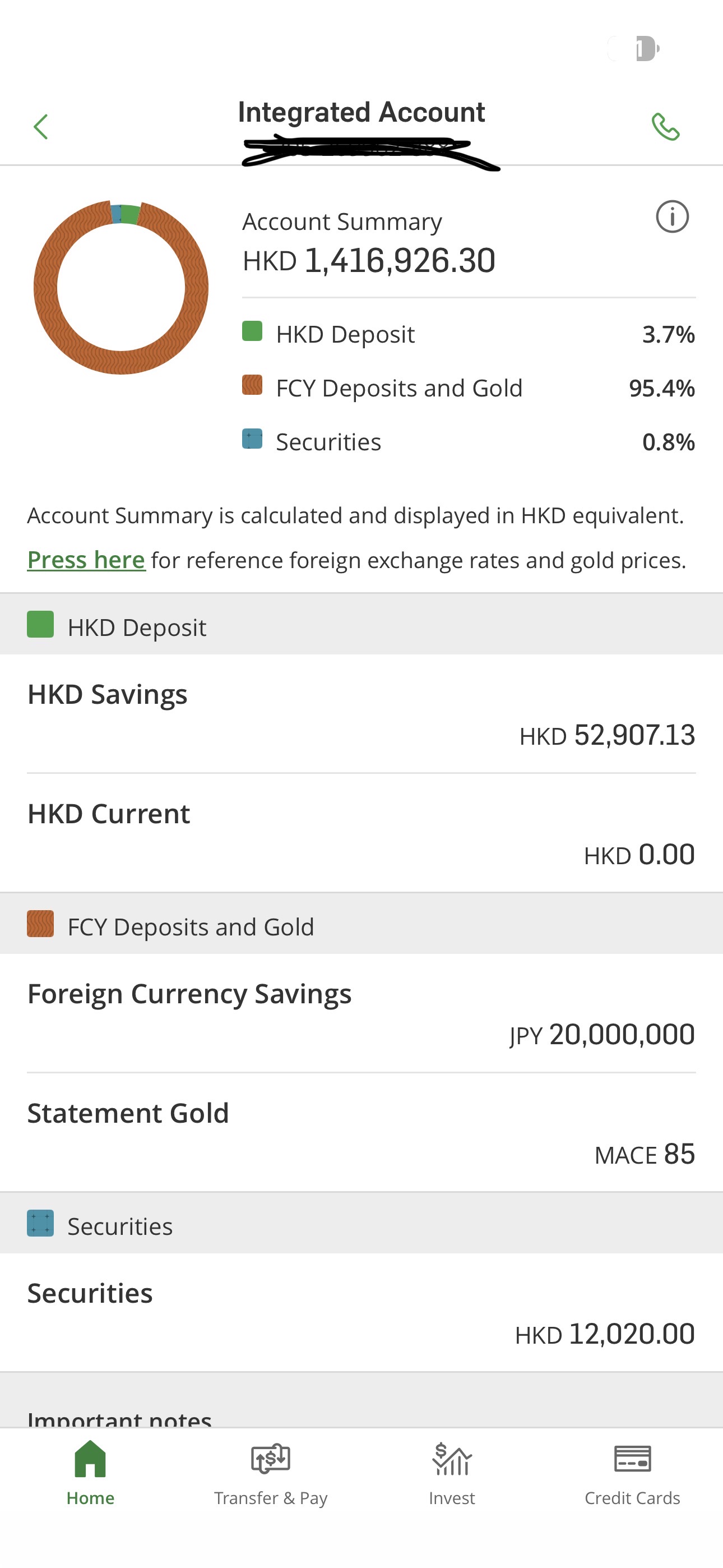
Task: Tap the Credit Cards icon
Action: tap(632, 1459)
